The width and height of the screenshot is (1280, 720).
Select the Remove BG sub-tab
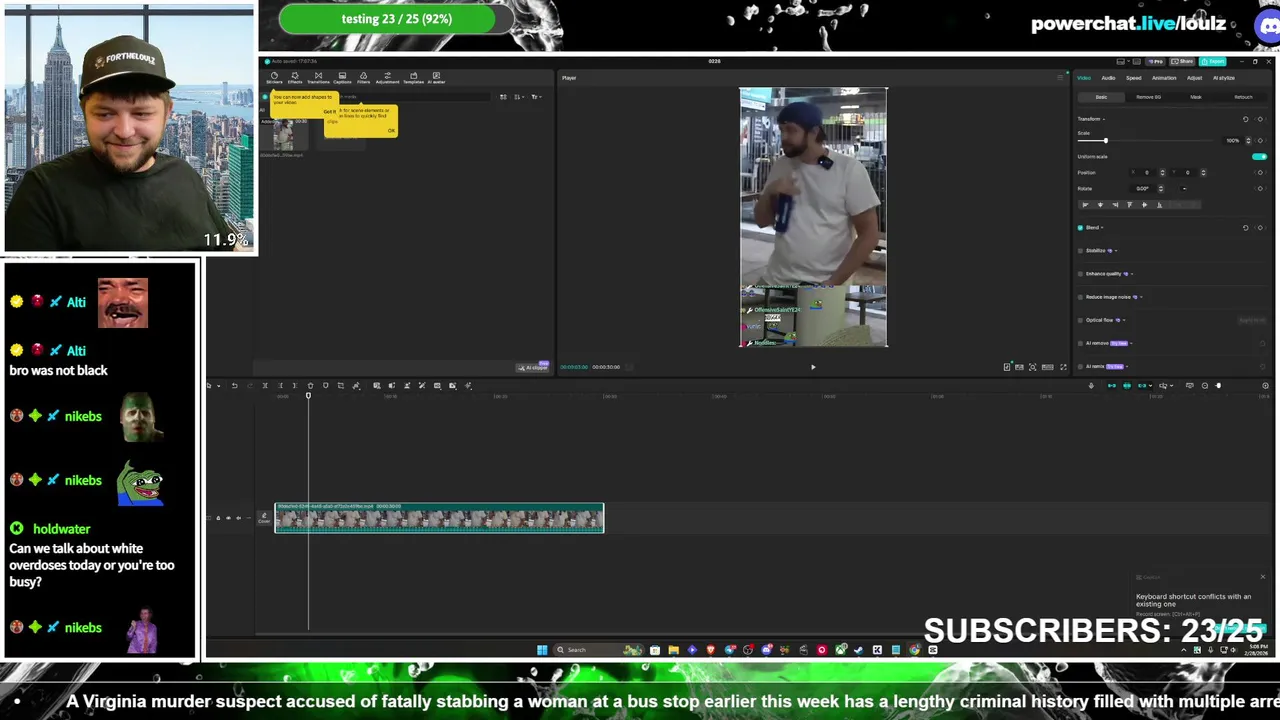(1148, 97)
